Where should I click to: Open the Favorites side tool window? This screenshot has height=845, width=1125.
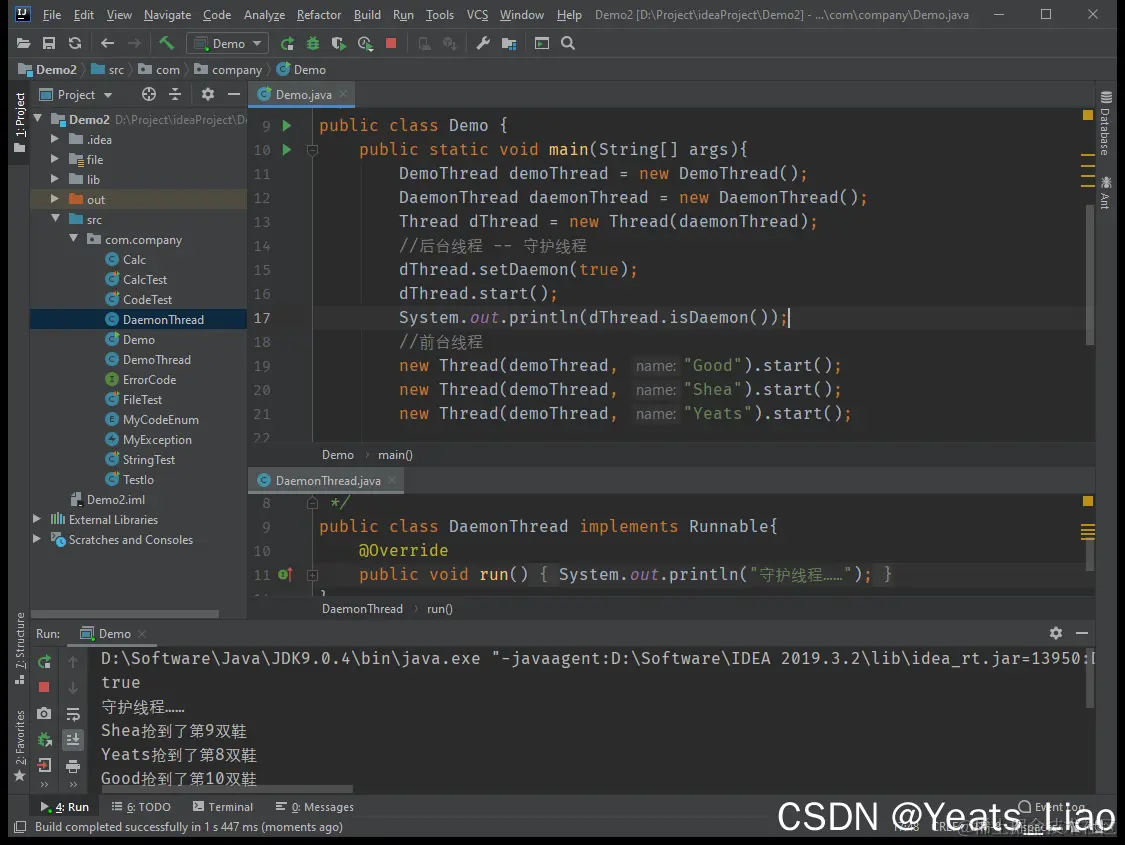(x=20, y=745)
